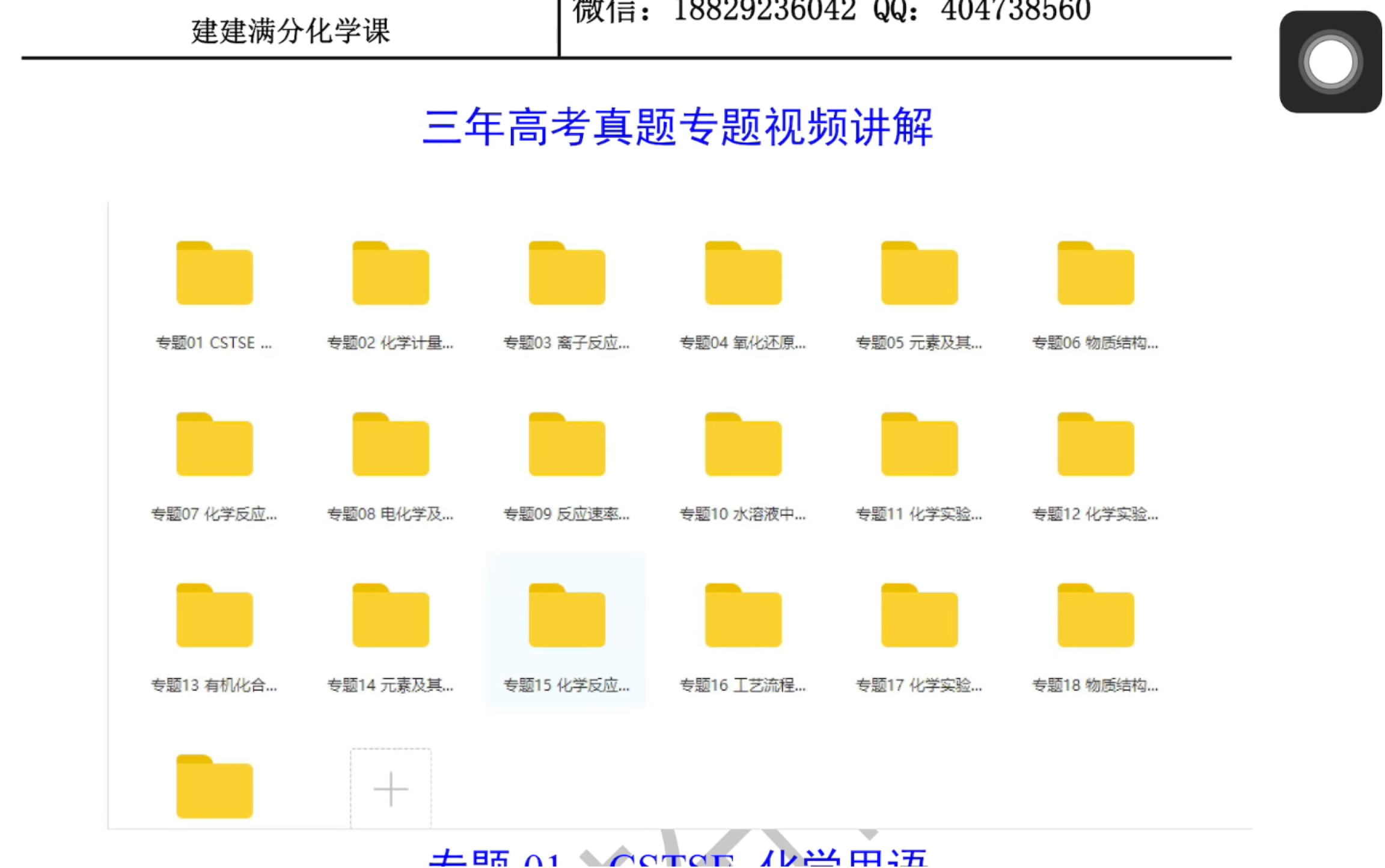Open the 专题05 元素及其 folder icon
Viewport: 1385px width, 868px height.
pos(919,273)
